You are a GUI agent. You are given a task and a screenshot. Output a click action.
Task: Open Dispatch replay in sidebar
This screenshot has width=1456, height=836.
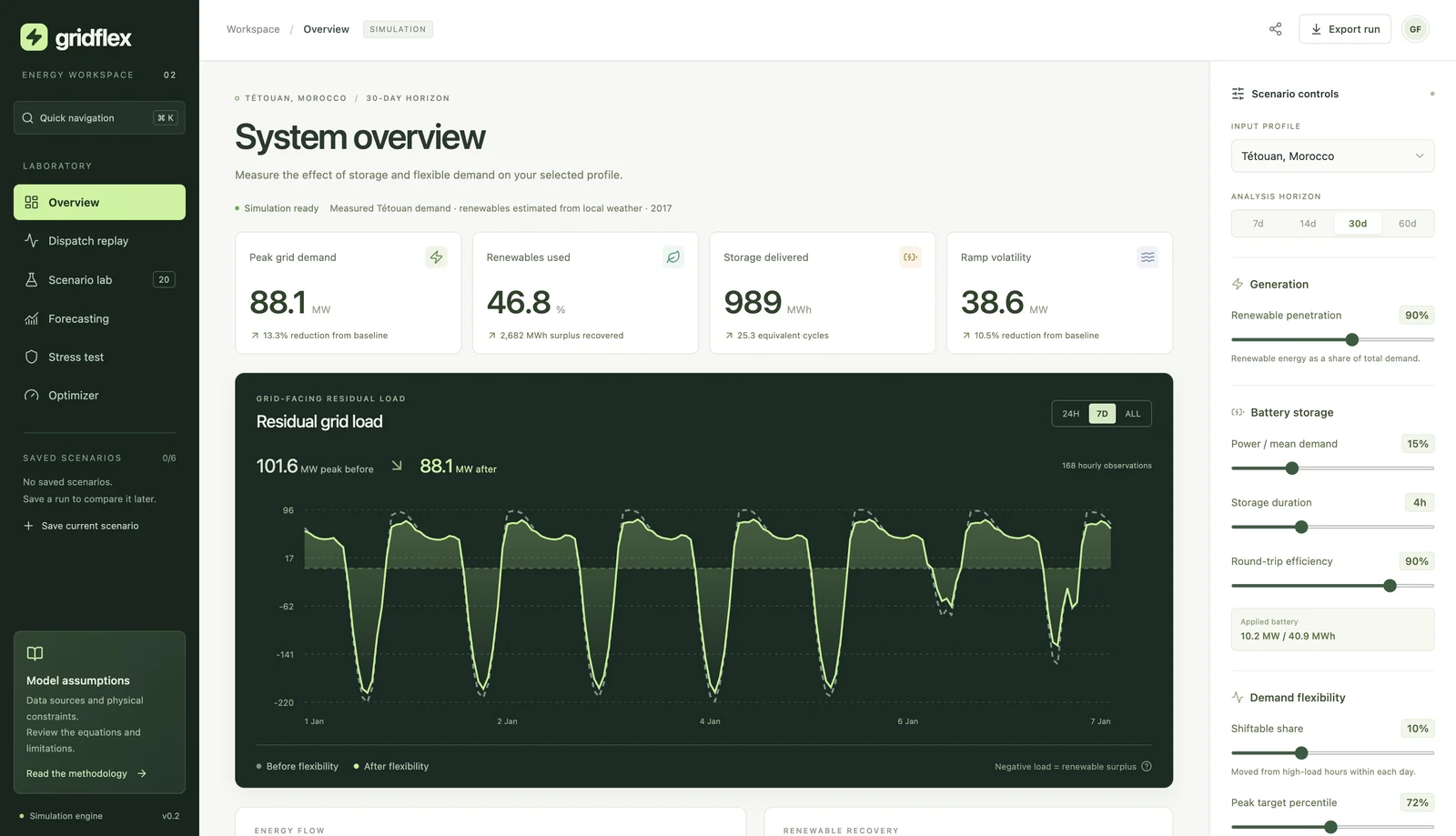click(99, 241)
